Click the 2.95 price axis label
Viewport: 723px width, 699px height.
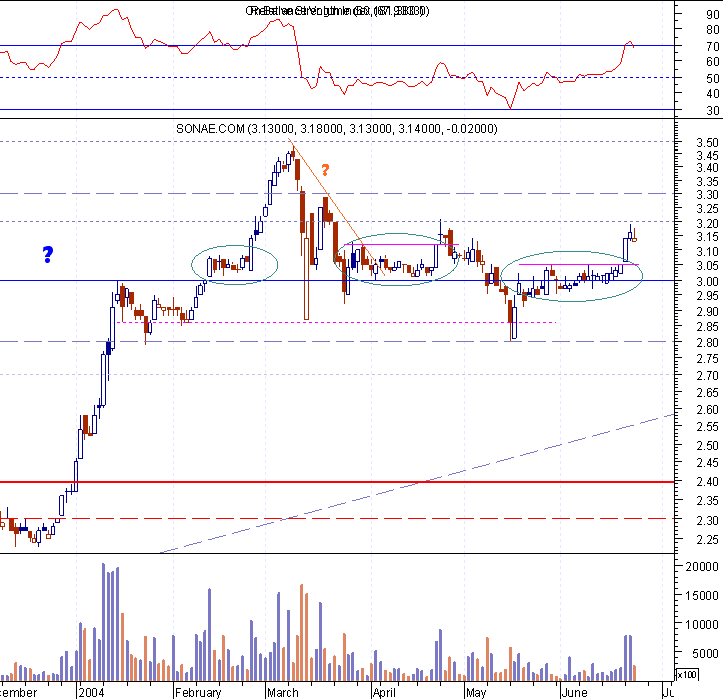707,296
